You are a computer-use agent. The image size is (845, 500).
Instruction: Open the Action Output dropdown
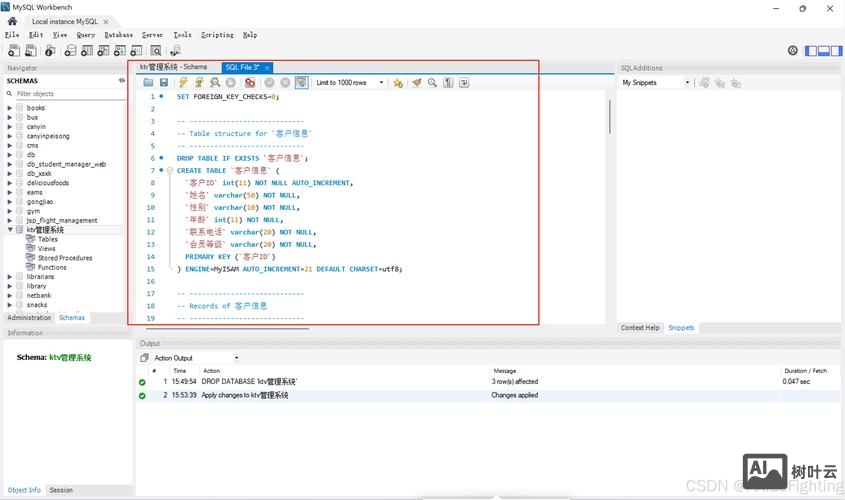tap(196, 358)
